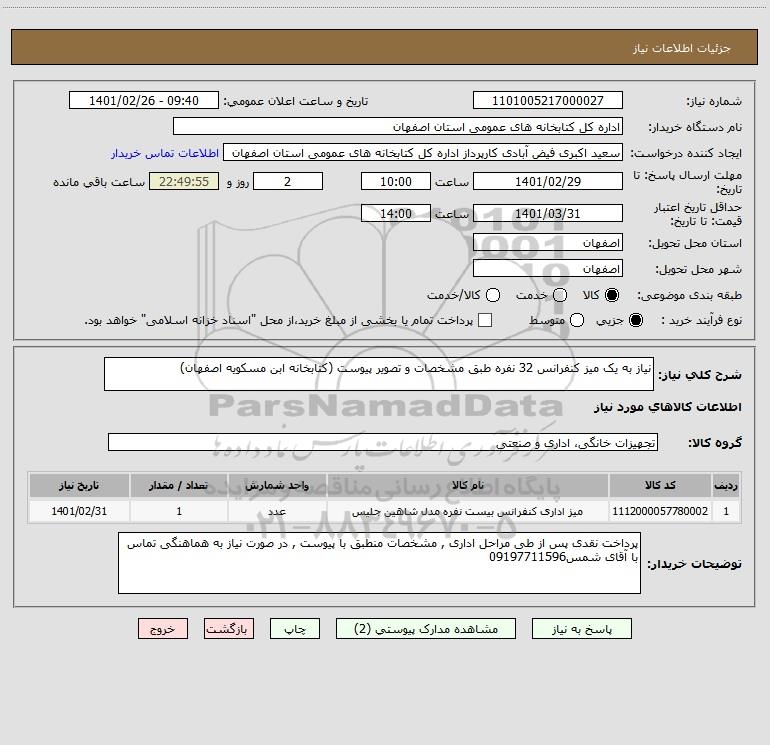The image size is (770, 745).
Task: Click the need date cell 1401/02/31
Action: tap(79, 511)
